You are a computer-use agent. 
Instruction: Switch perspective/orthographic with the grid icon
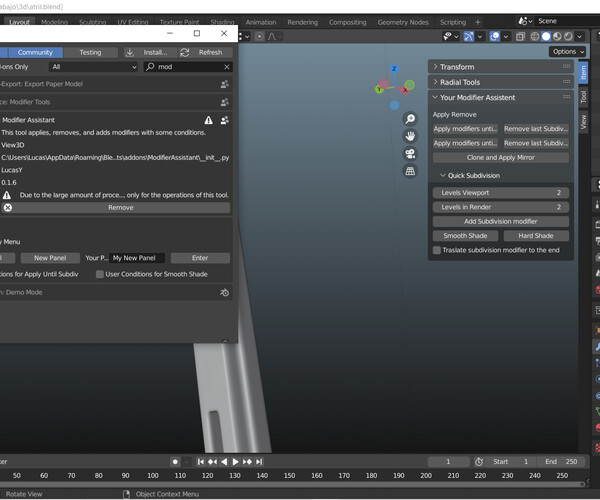click(x=410, y=171)
